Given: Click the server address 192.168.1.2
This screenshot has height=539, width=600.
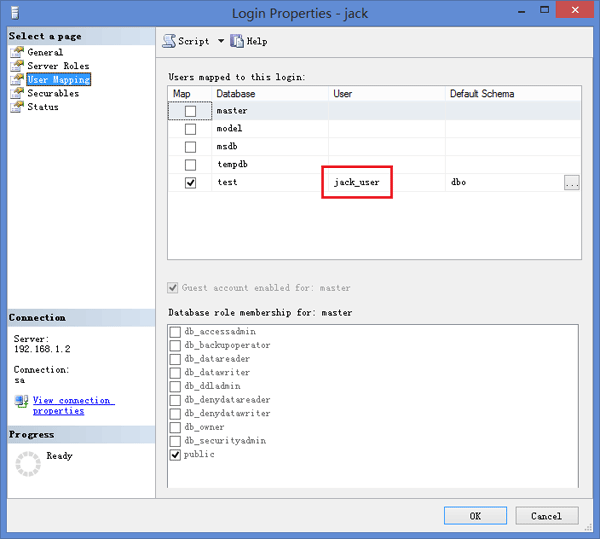Looking at the screenshot, I should coord(42,349).
